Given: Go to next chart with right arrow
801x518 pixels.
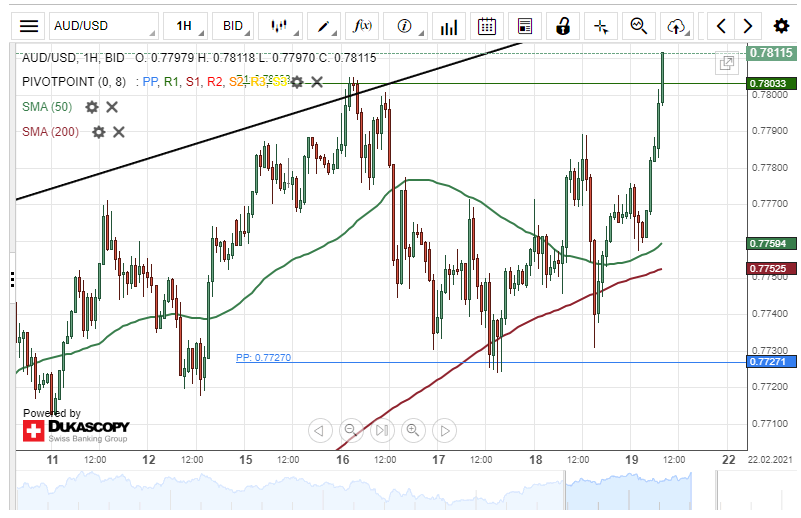Looking at the screenshot, I should coord(747,26).
